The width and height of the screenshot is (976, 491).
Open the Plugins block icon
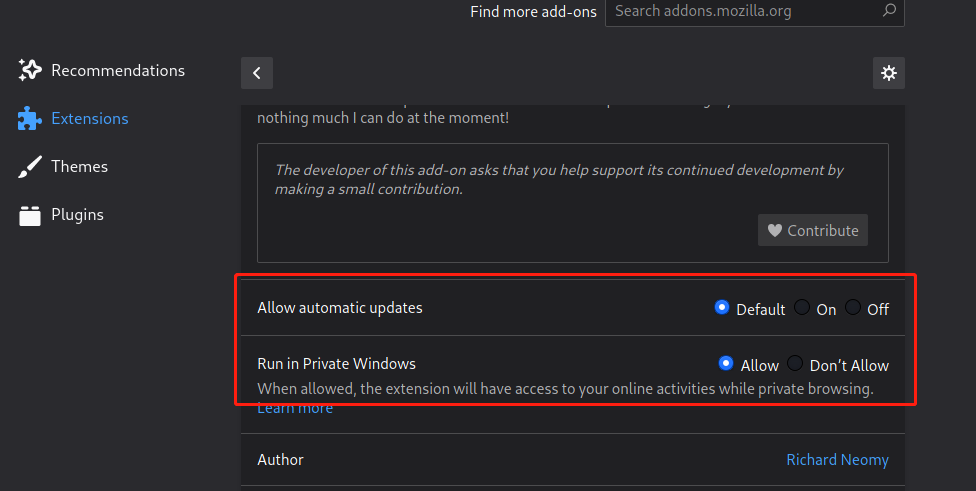click(30, 215)
